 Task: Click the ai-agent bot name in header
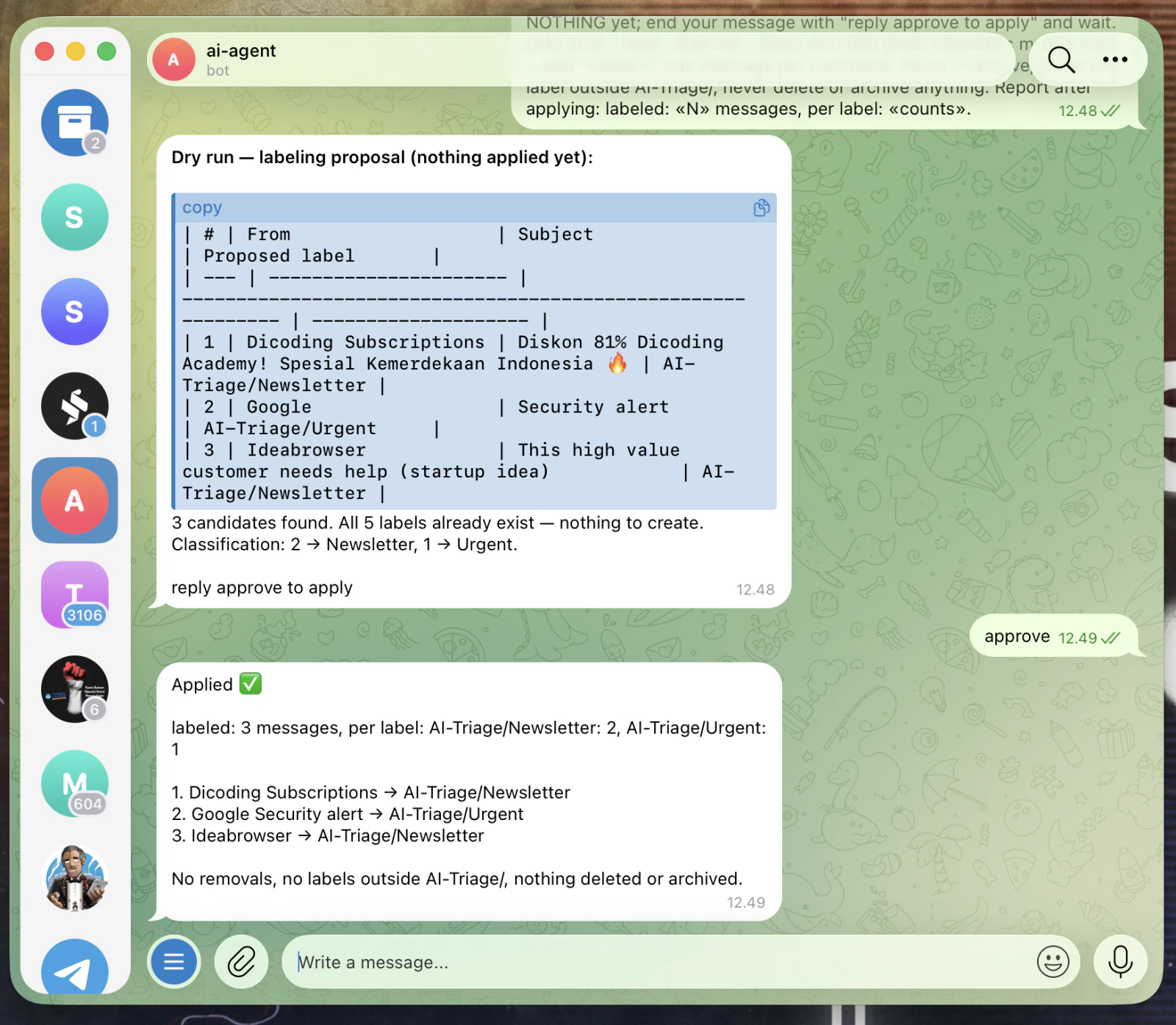[x=241, y=51]
